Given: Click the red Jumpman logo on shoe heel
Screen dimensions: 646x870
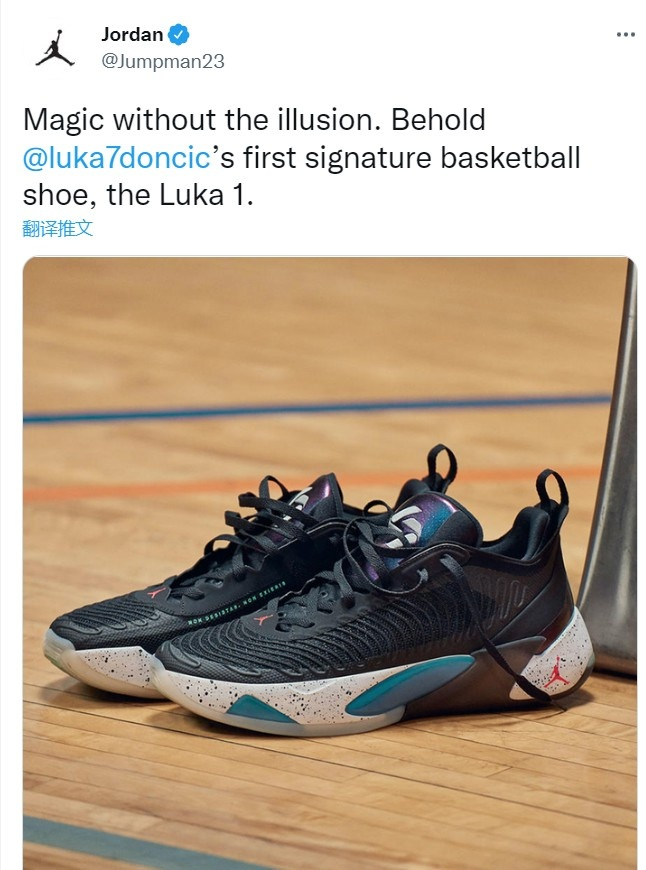Looking at the screenshot, I should 557,674.
